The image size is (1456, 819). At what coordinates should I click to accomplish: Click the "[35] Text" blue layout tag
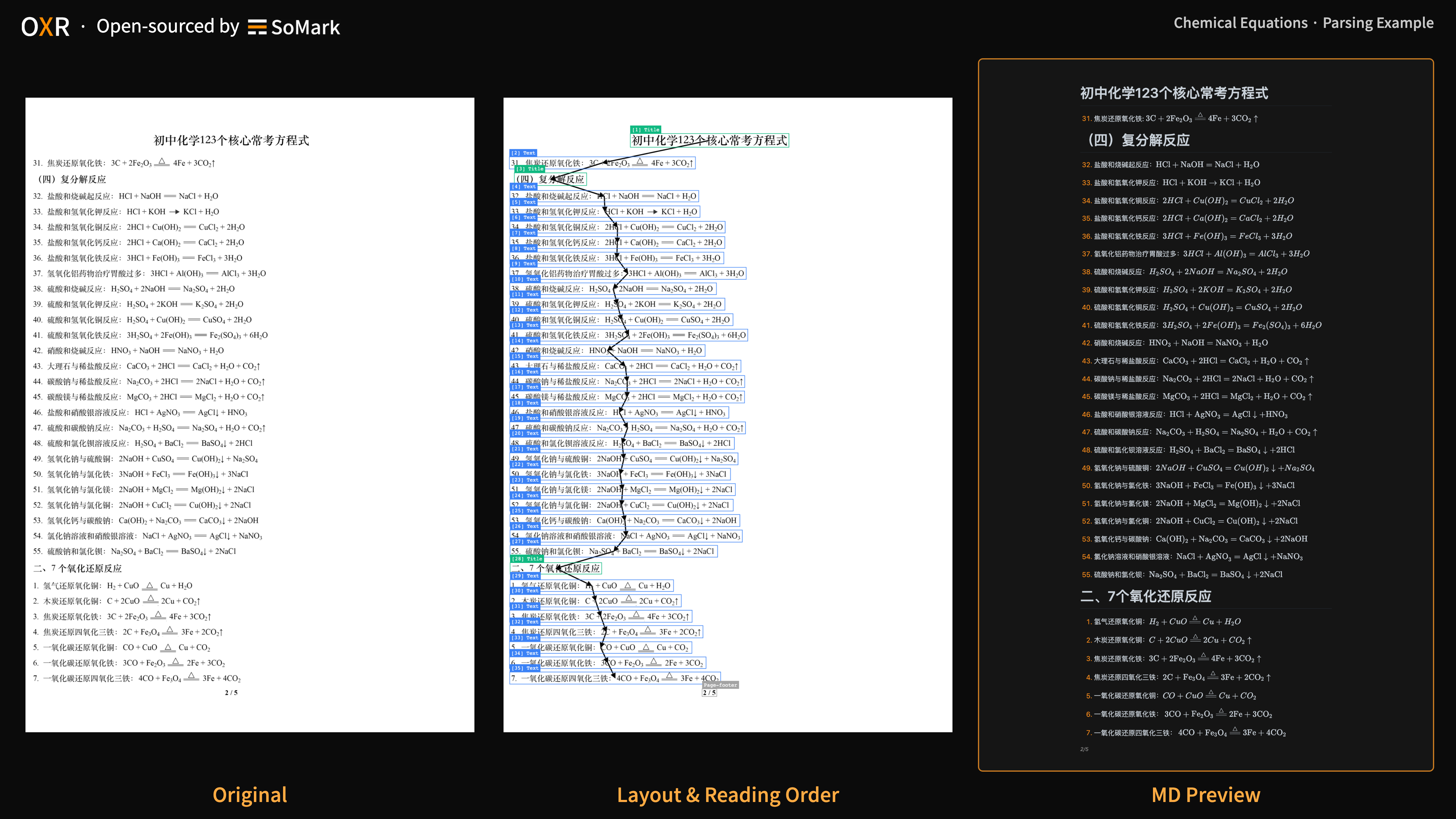click(525, 668)
